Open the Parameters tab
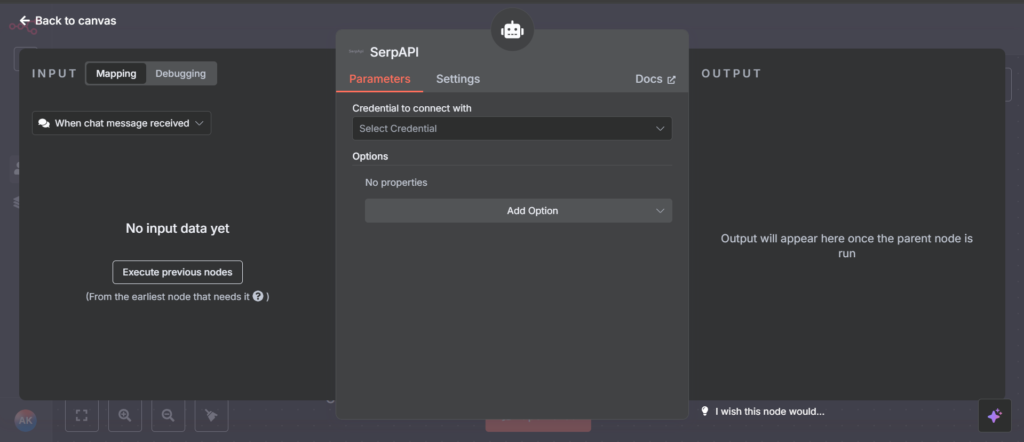Viewport: 1024px width, 442px height. (x=379, y=79)
